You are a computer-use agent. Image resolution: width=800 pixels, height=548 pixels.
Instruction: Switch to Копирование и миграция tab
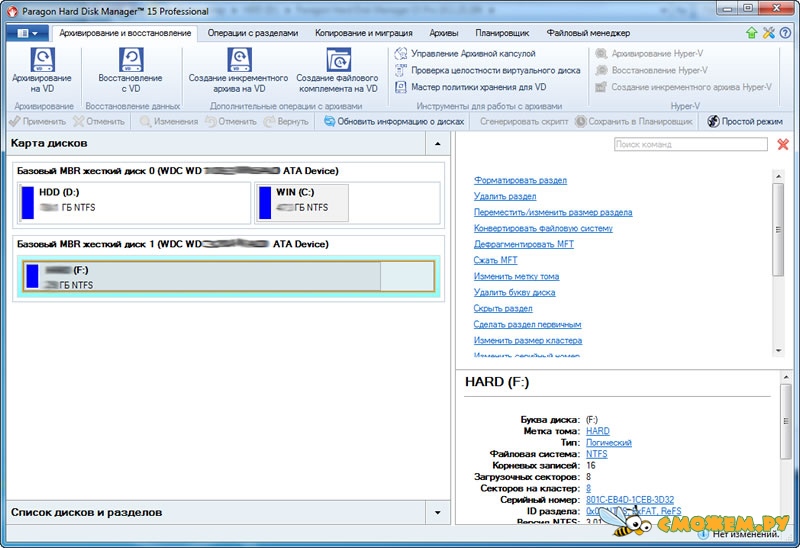[x=364, y=33]
